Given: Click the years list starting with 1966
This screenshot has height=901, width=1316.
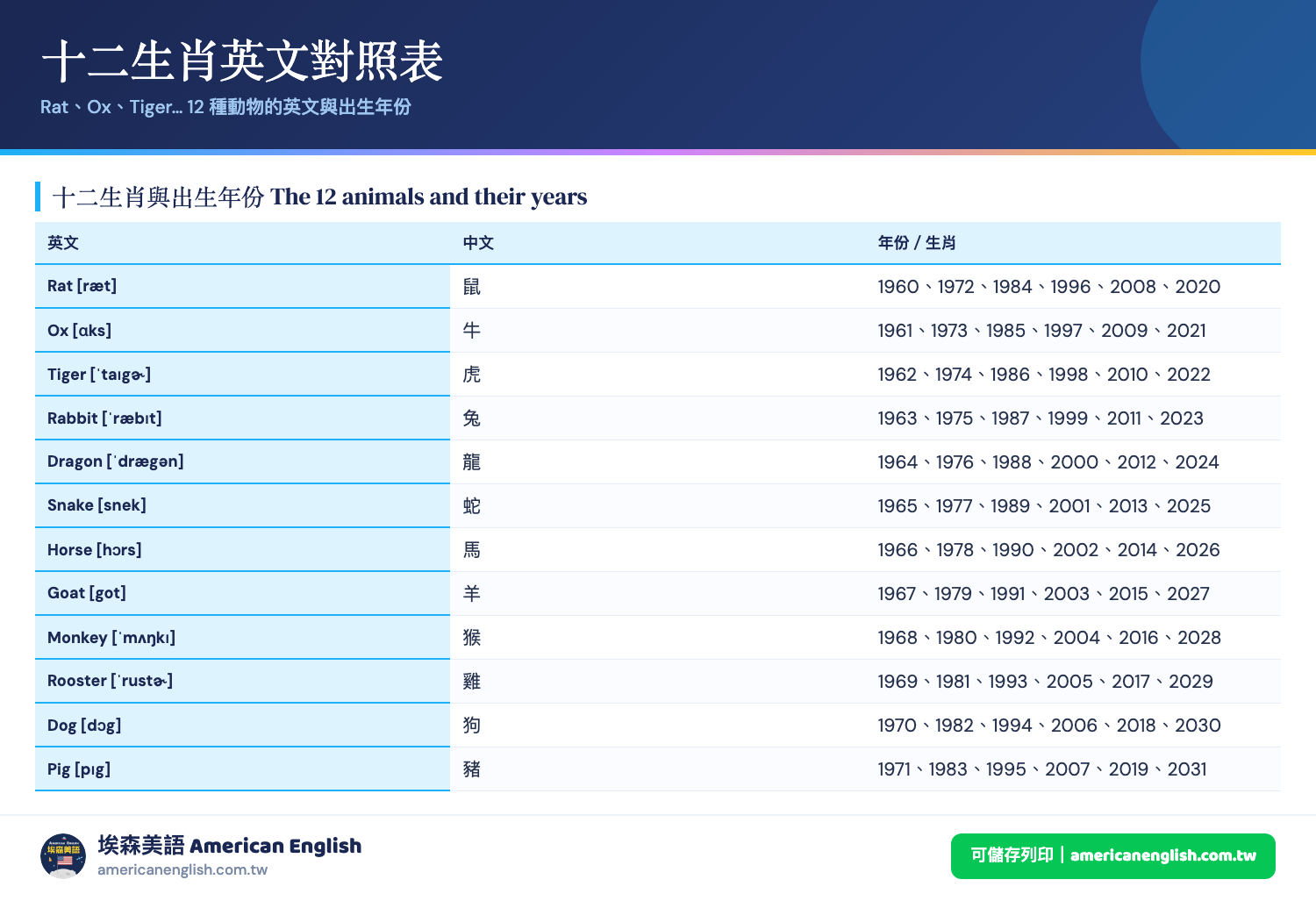Looking at the screenshot, I should [x=1048, y=550].
